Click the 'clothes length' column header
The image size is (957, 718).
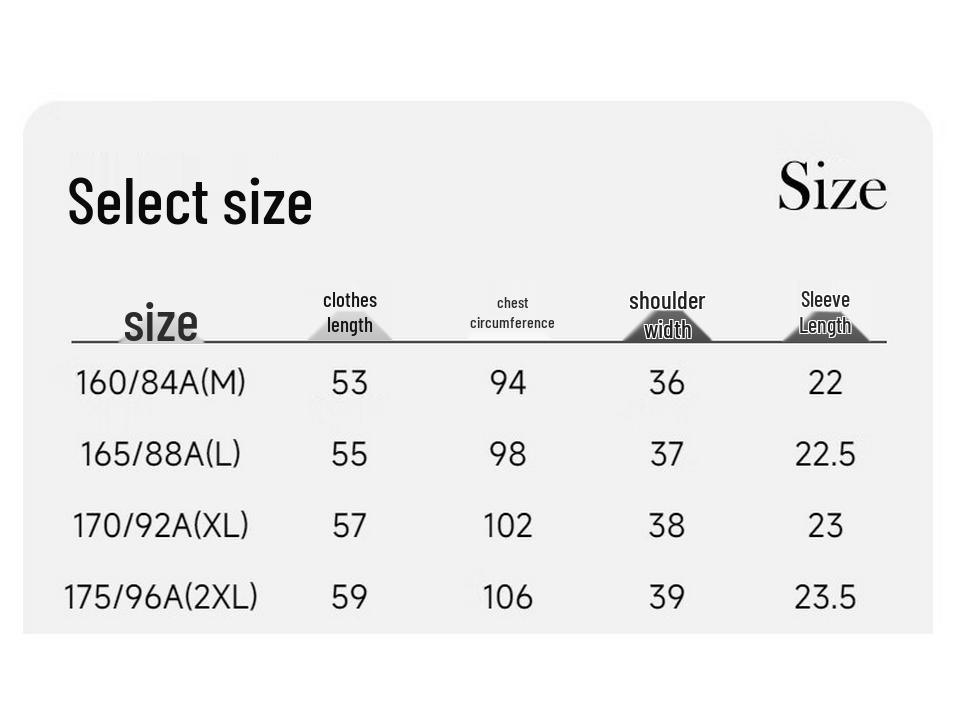click(350, 313)
